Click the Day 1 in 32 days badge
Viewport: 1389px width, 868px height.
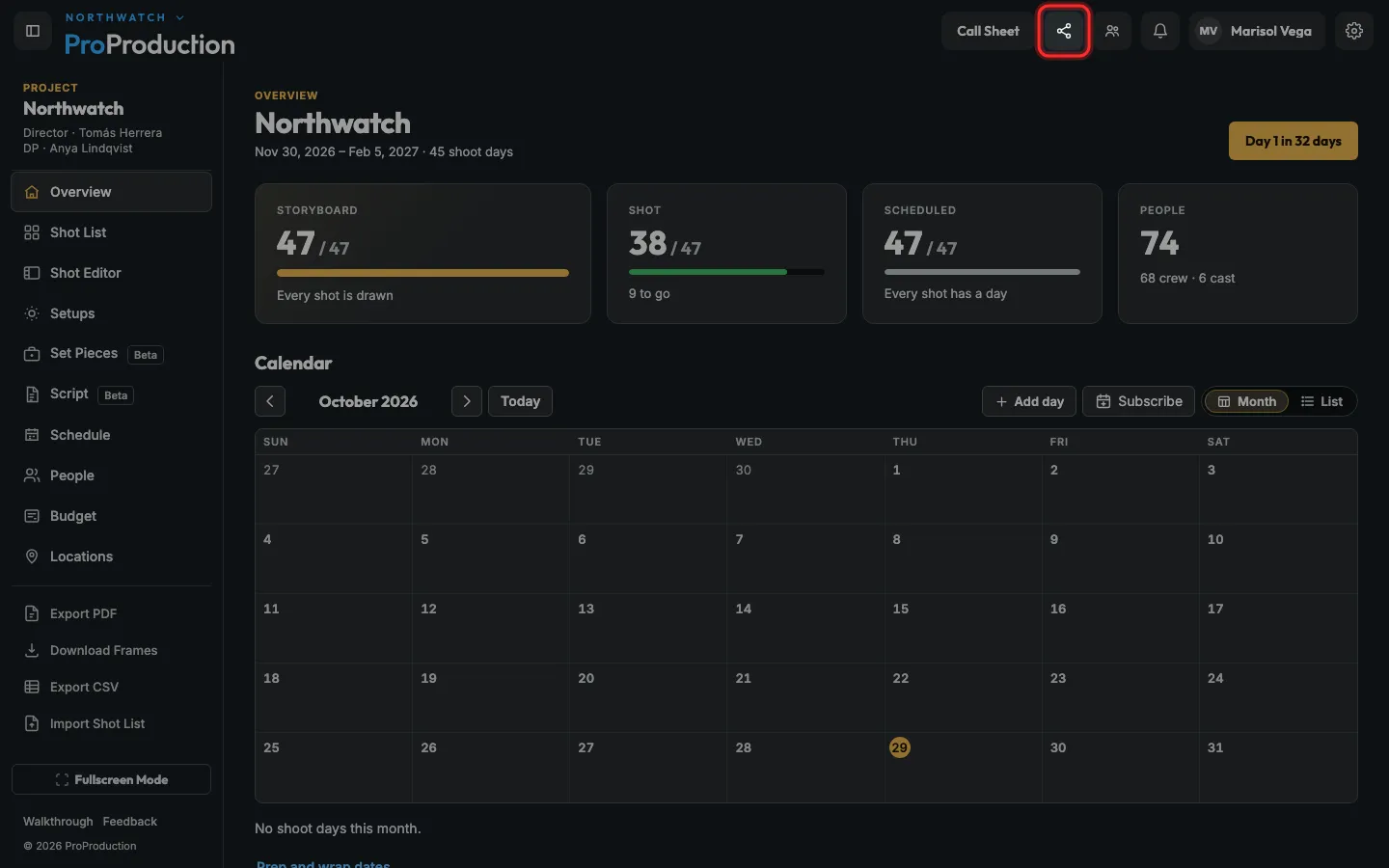(x=1294, y=141)
